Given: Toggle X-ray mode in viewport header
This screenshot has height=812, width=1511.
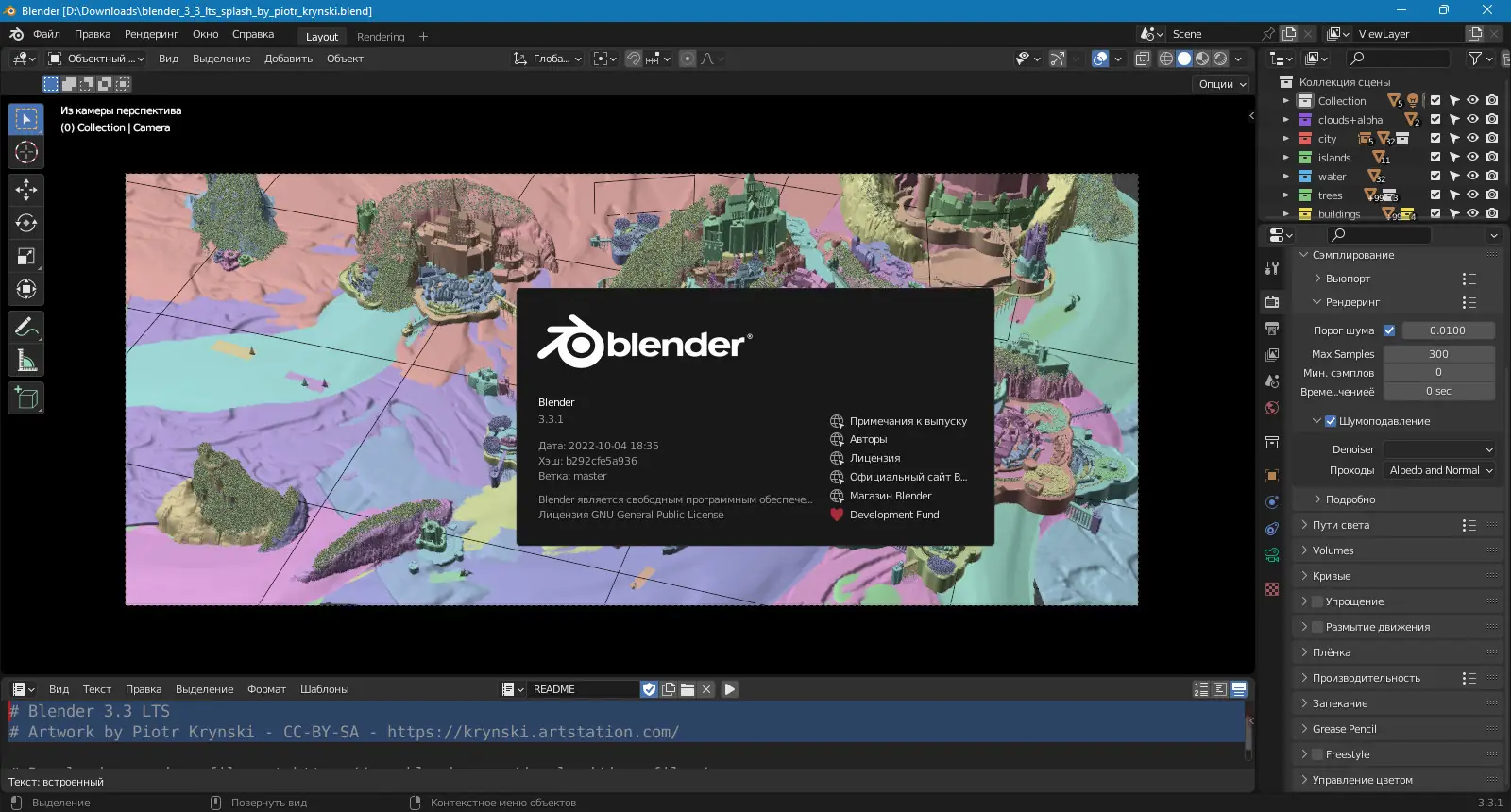Looking at the screenshot, I should click(1142, 59).
